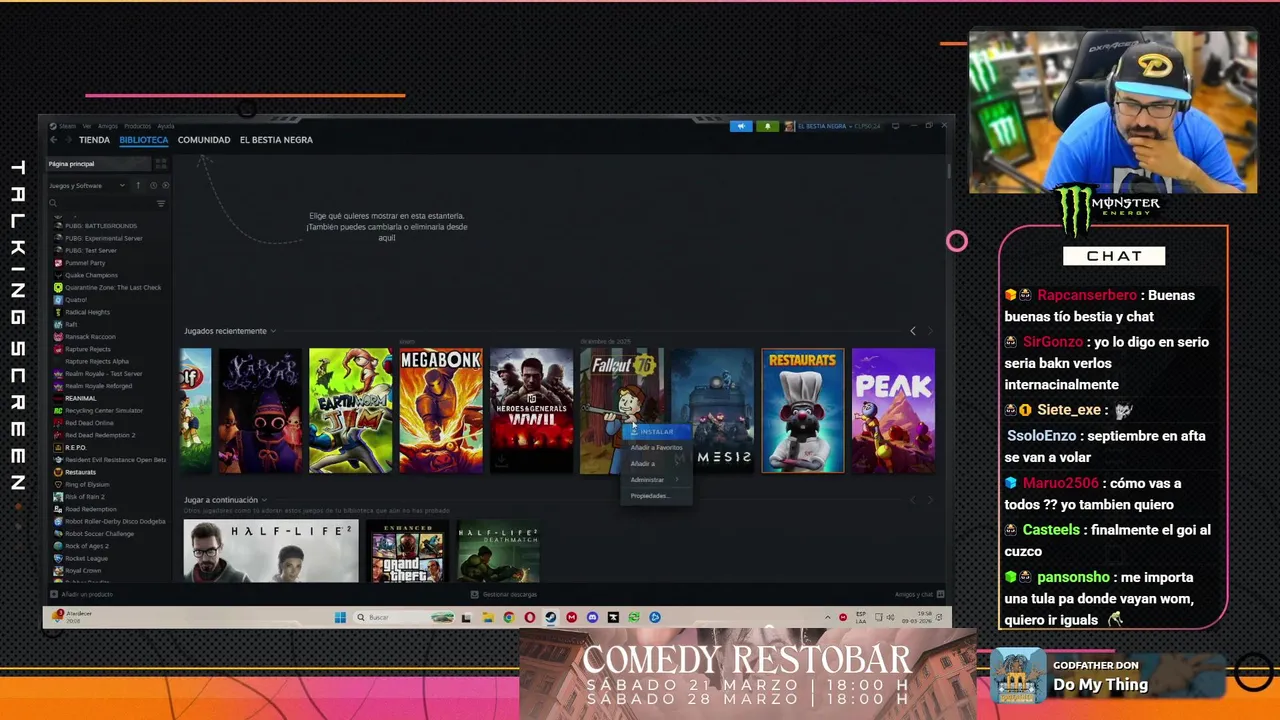Open the Half-Life 2 Deathmatch cover
Screen dimensions: 1280x720
[498, 551]
